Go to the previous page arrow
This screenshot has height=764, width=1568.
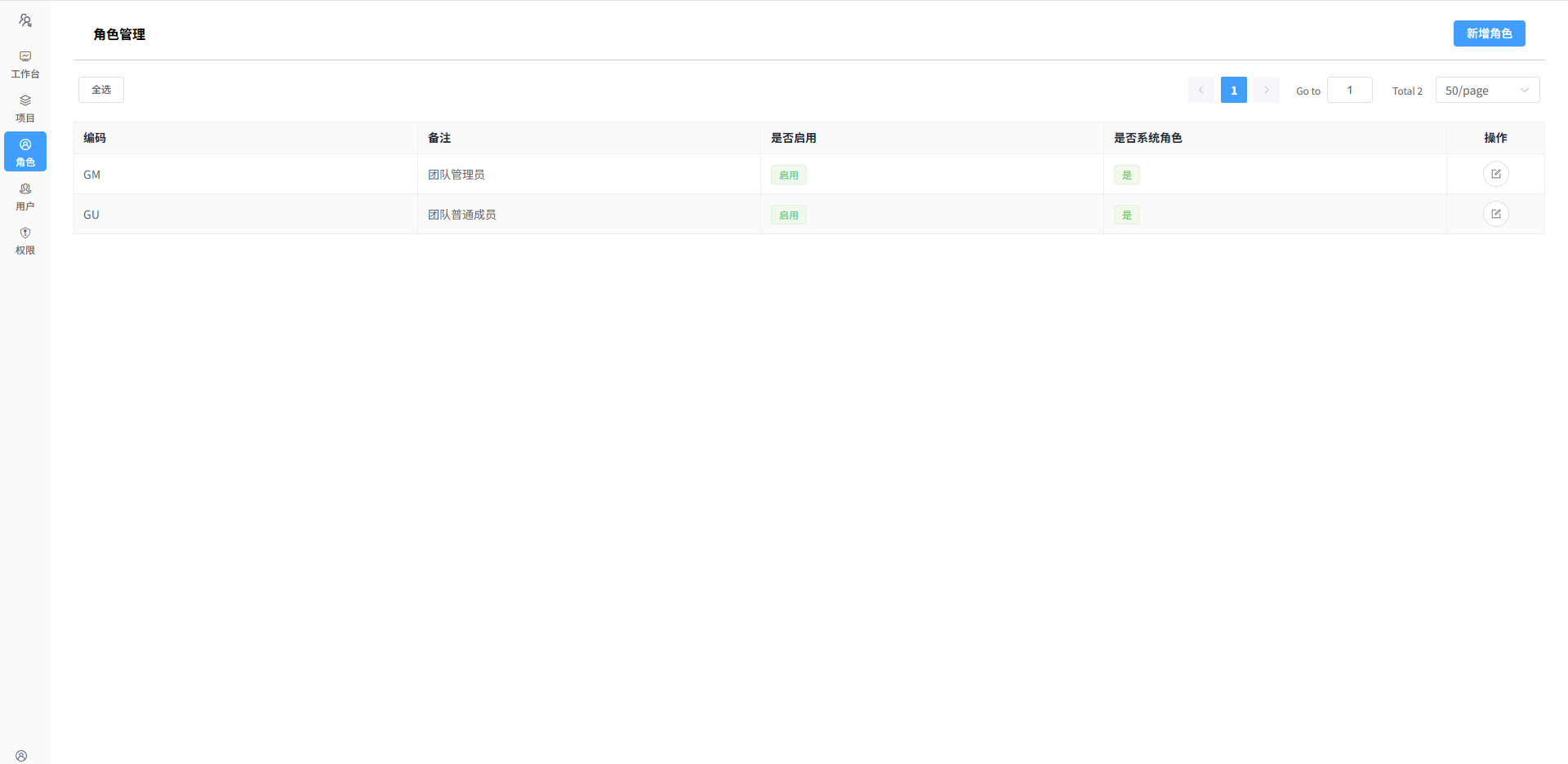[1200, 90]
